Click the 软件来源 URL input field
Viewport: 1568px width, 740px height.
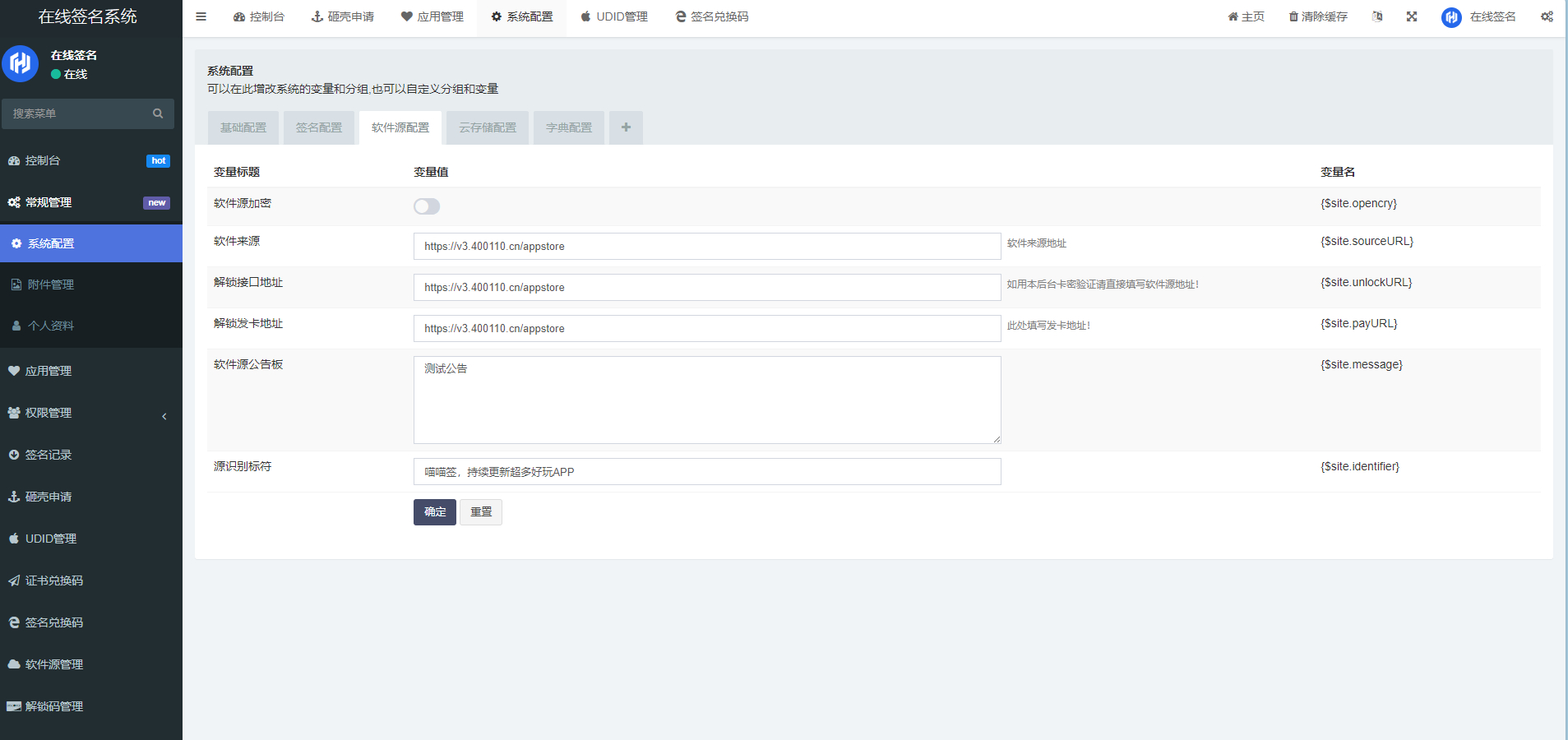coord(706,246)
